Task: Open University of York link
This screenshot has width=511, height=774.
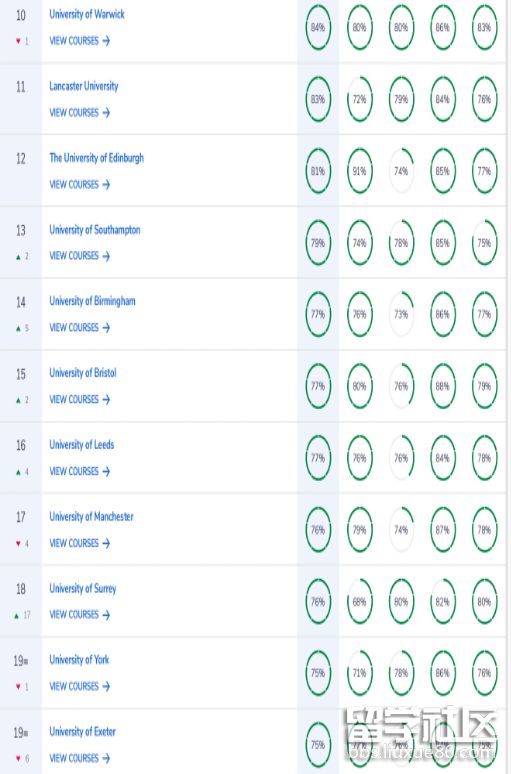Action: click(79, 659)
